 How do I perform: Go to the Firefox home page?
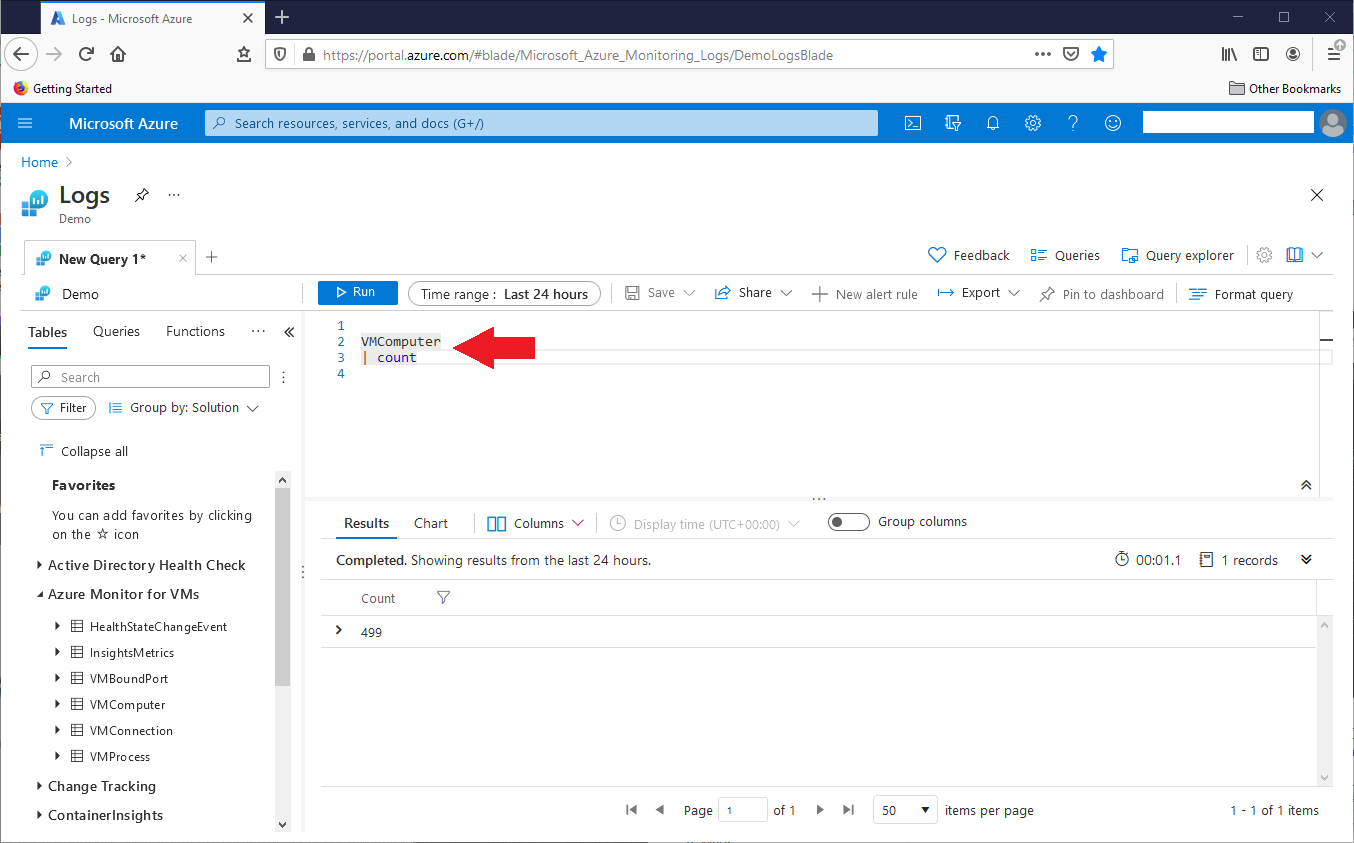click(118, 54)
